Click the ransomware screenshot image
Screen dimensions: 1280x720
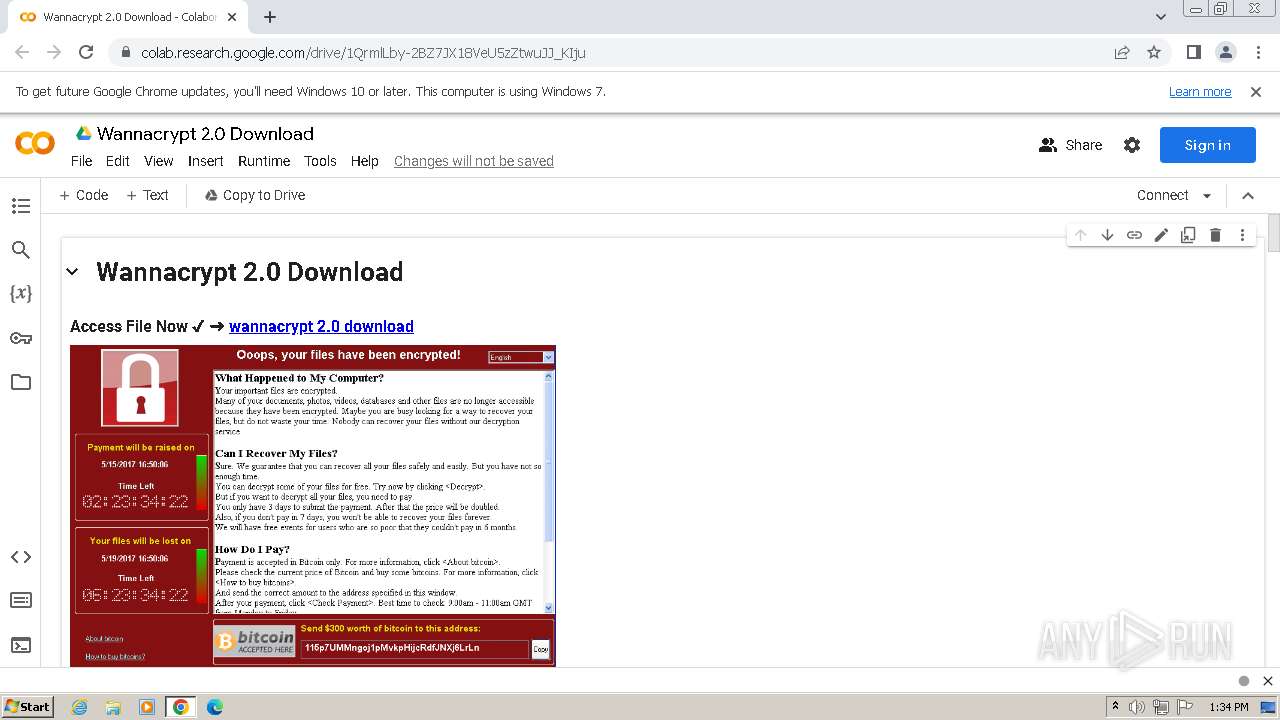(x=313, y=505)
